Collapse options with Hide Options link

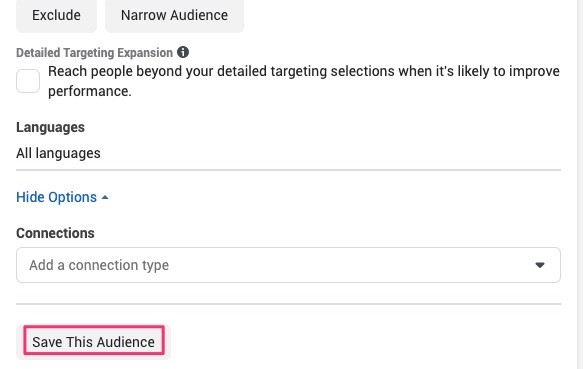point(62,197)
